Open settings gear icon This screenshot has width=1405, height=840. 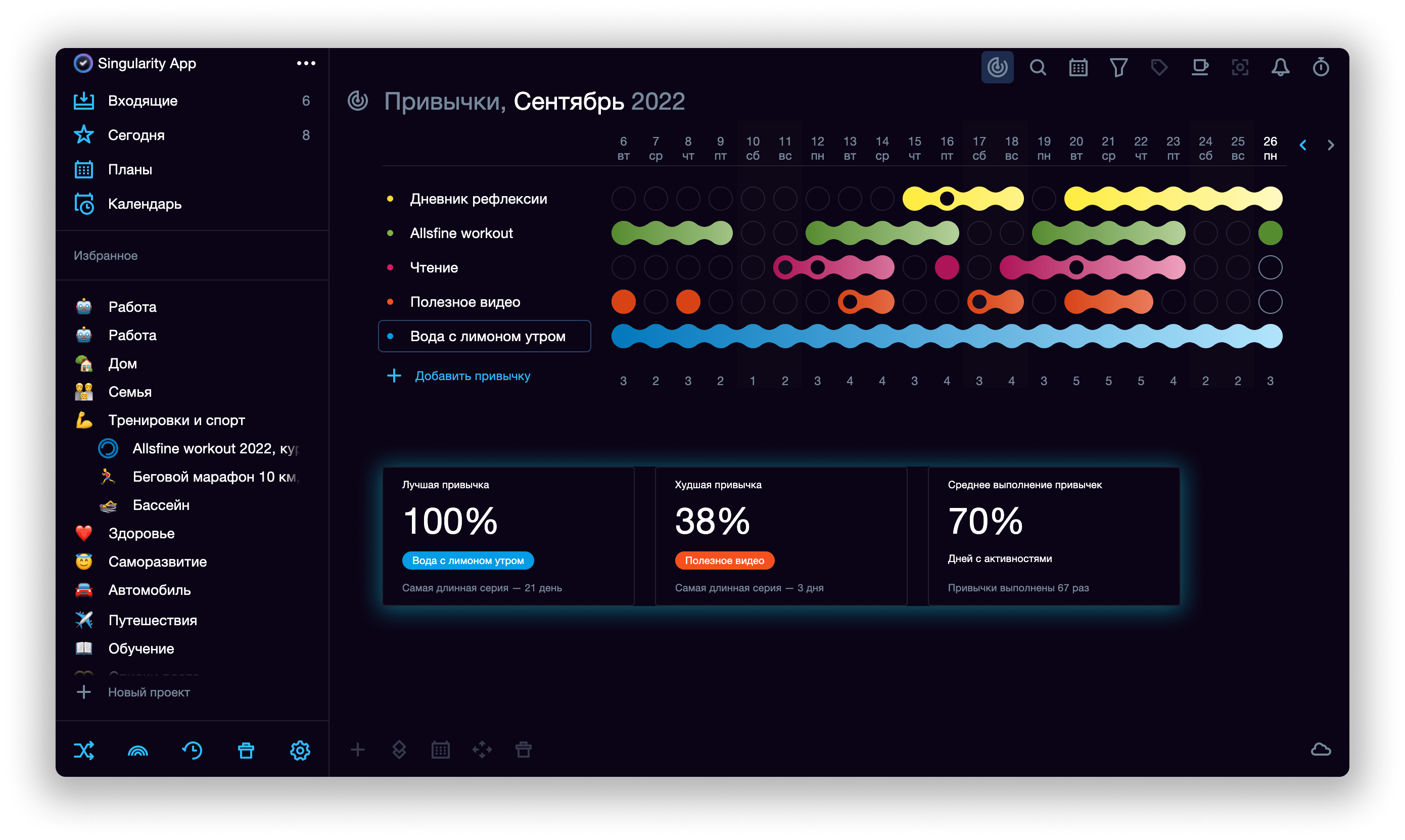[x=300, y=751]
